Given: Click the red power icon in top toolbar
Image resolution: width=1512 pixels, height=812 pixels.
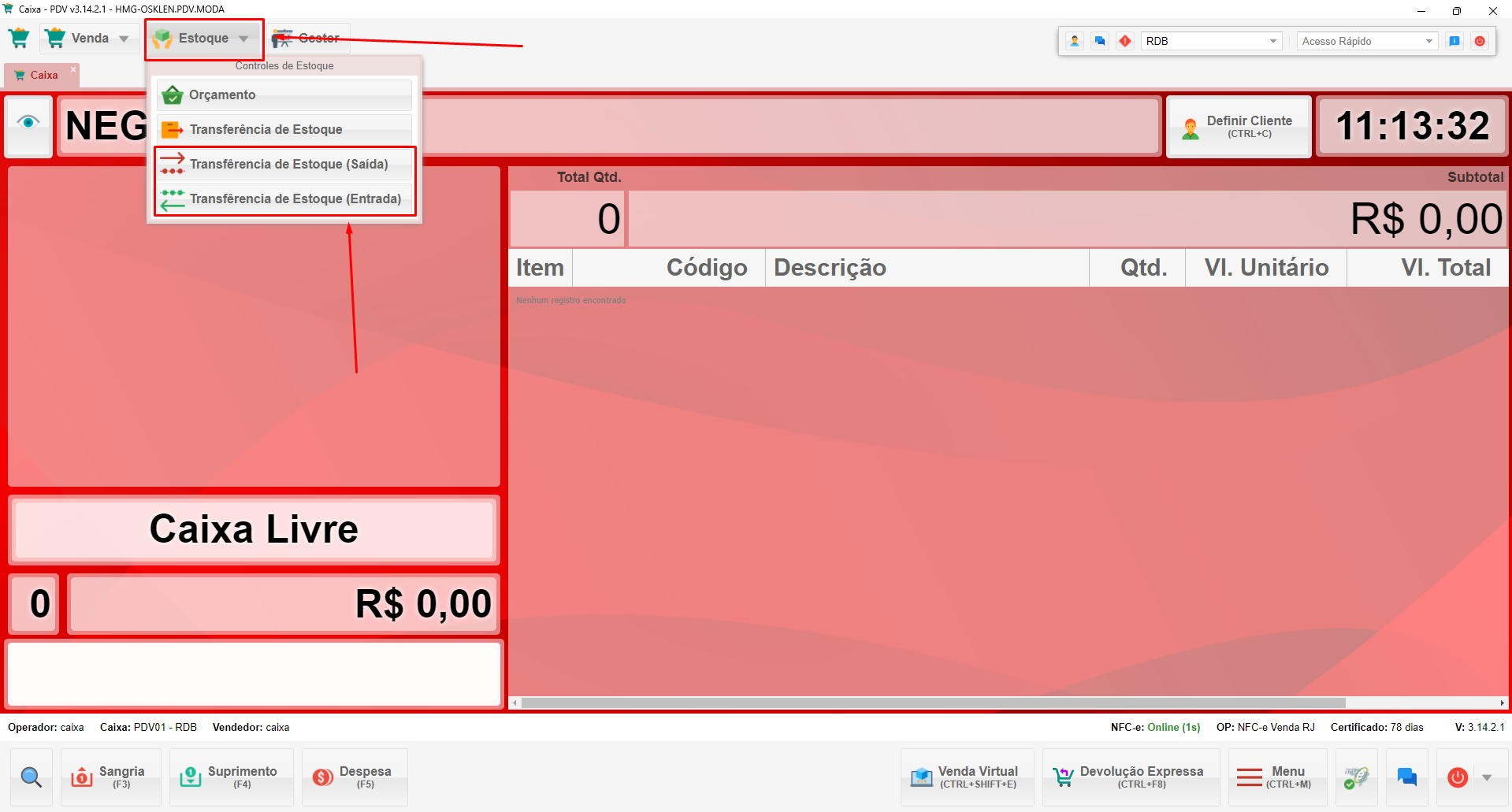Looking at the screenshot, I should click(1480, 41).
